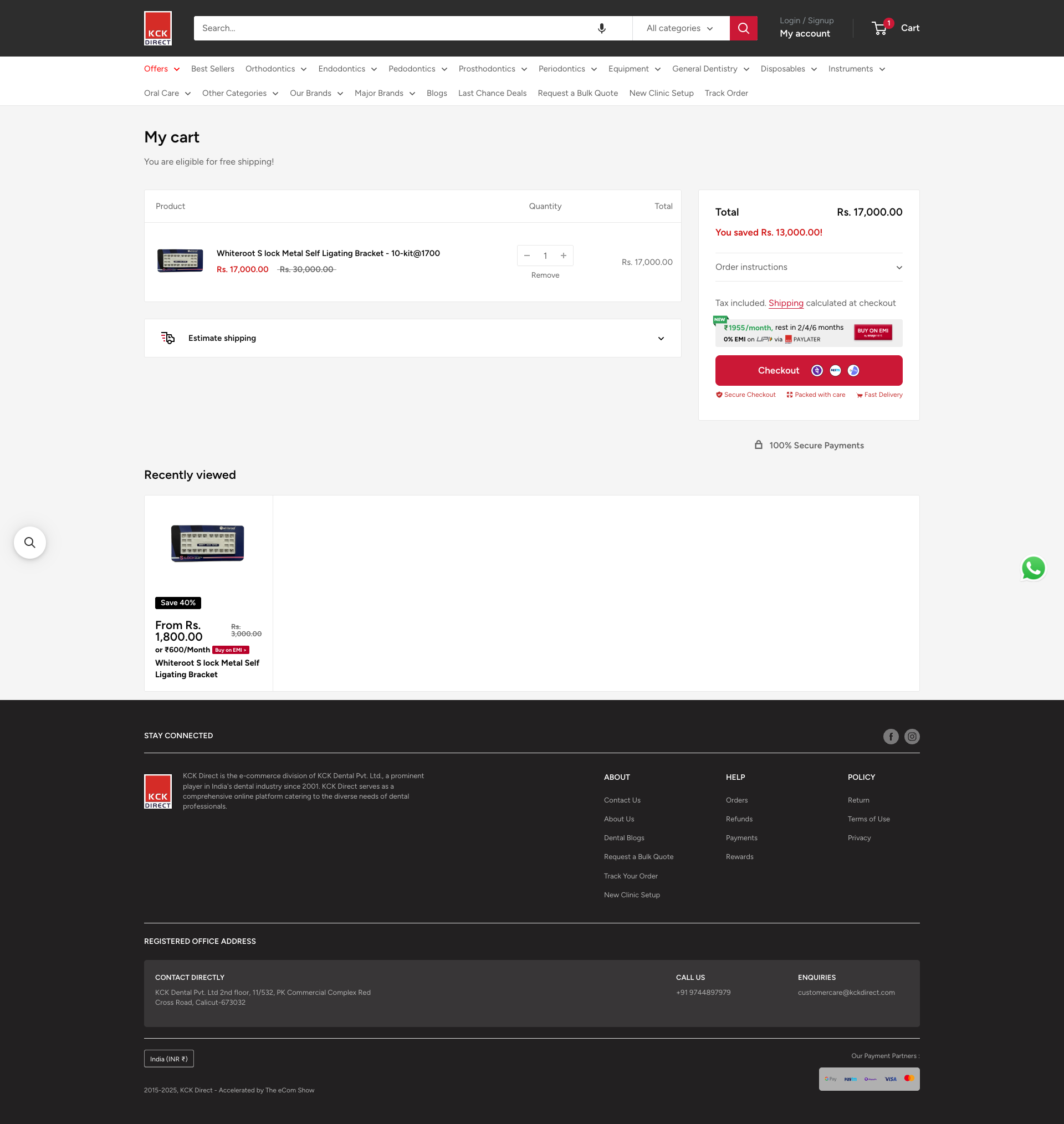Expand the Prosthodontics menu
The height and width of the screenshot is (1124, 1064).
(493, 69)
